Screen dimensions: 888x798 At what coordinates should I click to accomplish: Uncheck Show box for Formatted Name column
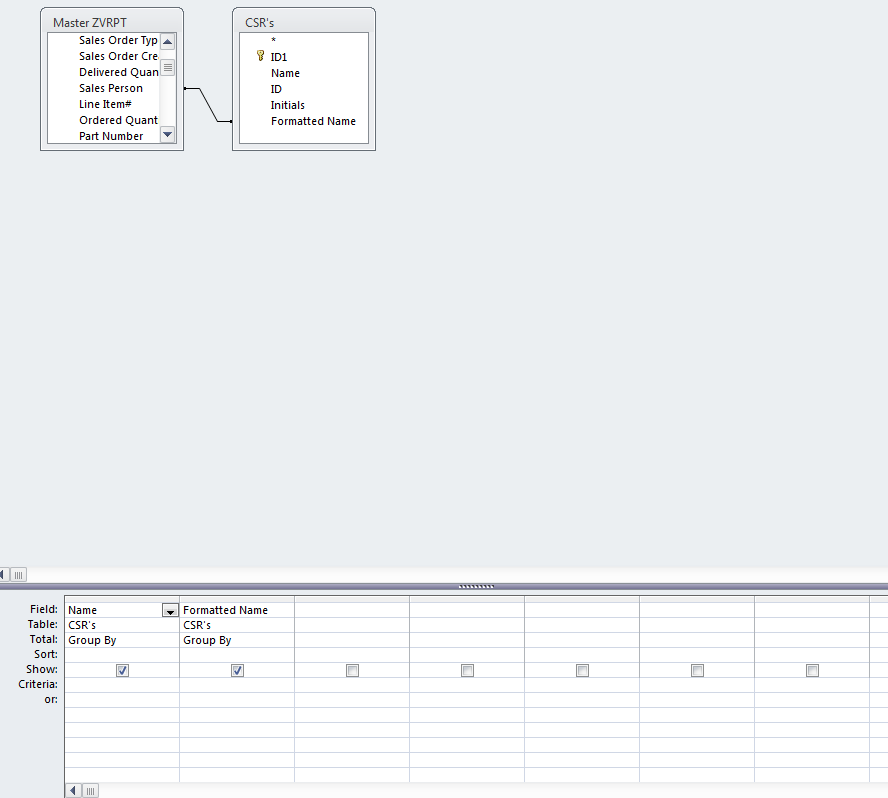click(237, 671)
